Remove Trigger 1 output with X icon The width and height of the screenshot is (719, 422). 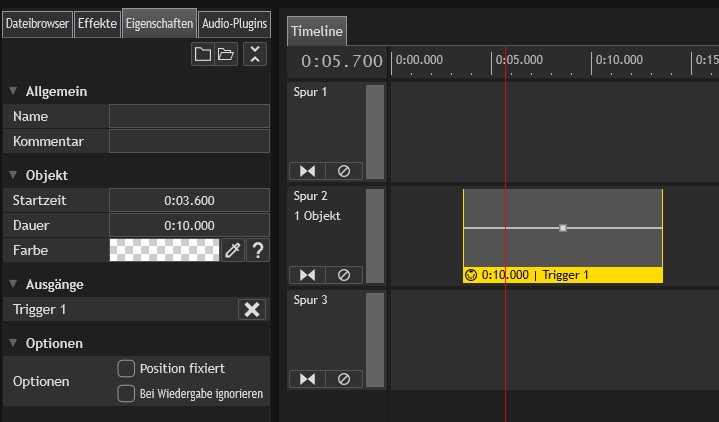252,310
